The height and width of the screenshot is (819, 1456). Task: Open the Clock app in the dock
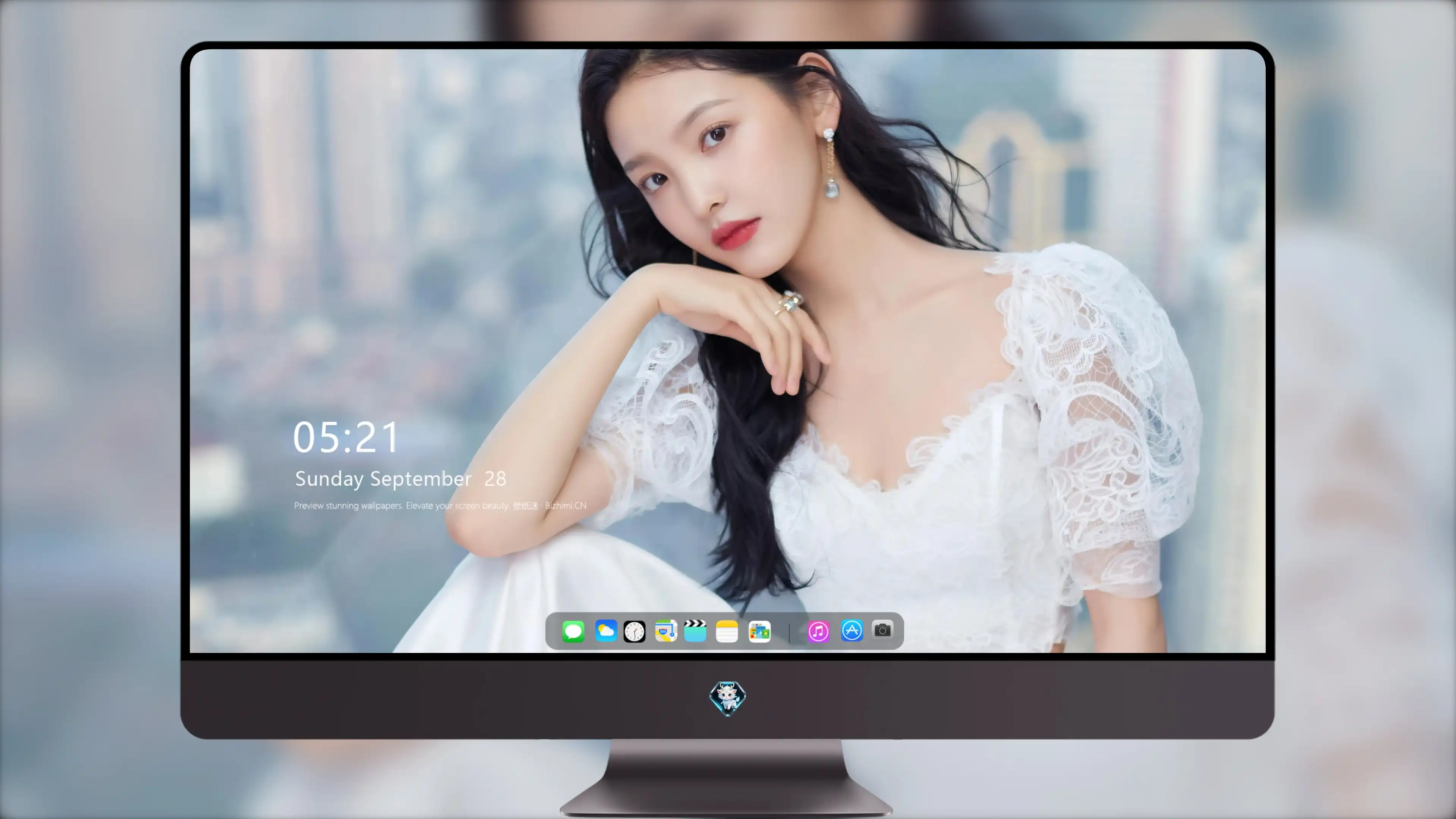634,631
